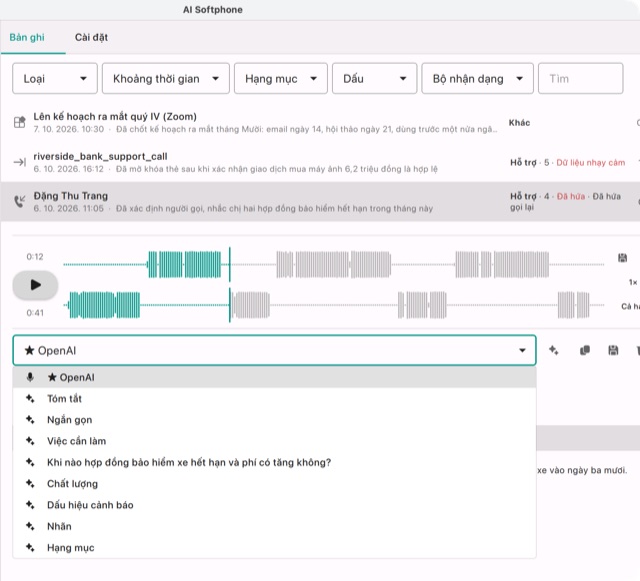Seek on the upper waveform track
The height and width of the screenshot is (581, 640).
tap(333, 265)
